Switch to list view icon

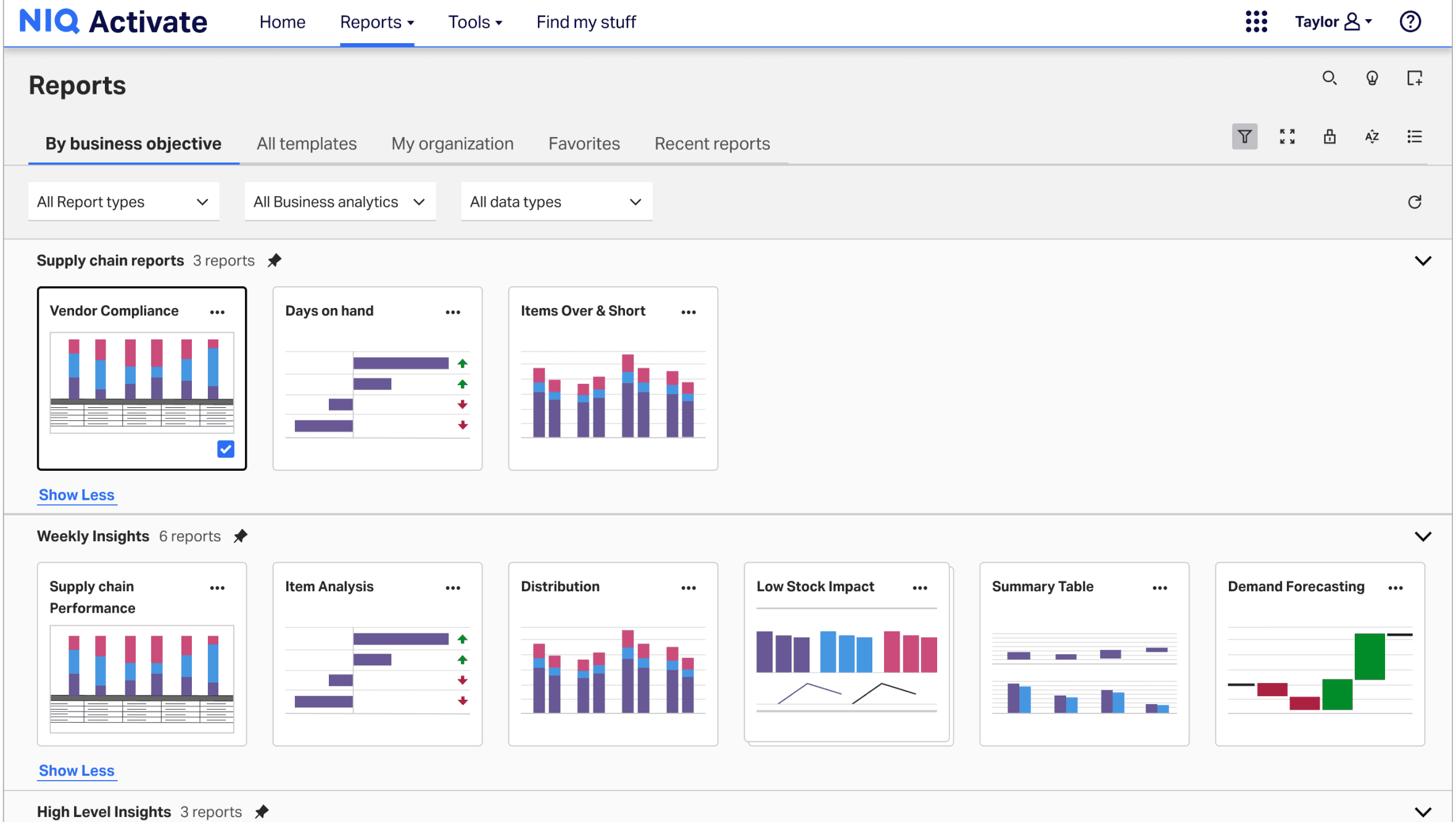[1414, 136]
